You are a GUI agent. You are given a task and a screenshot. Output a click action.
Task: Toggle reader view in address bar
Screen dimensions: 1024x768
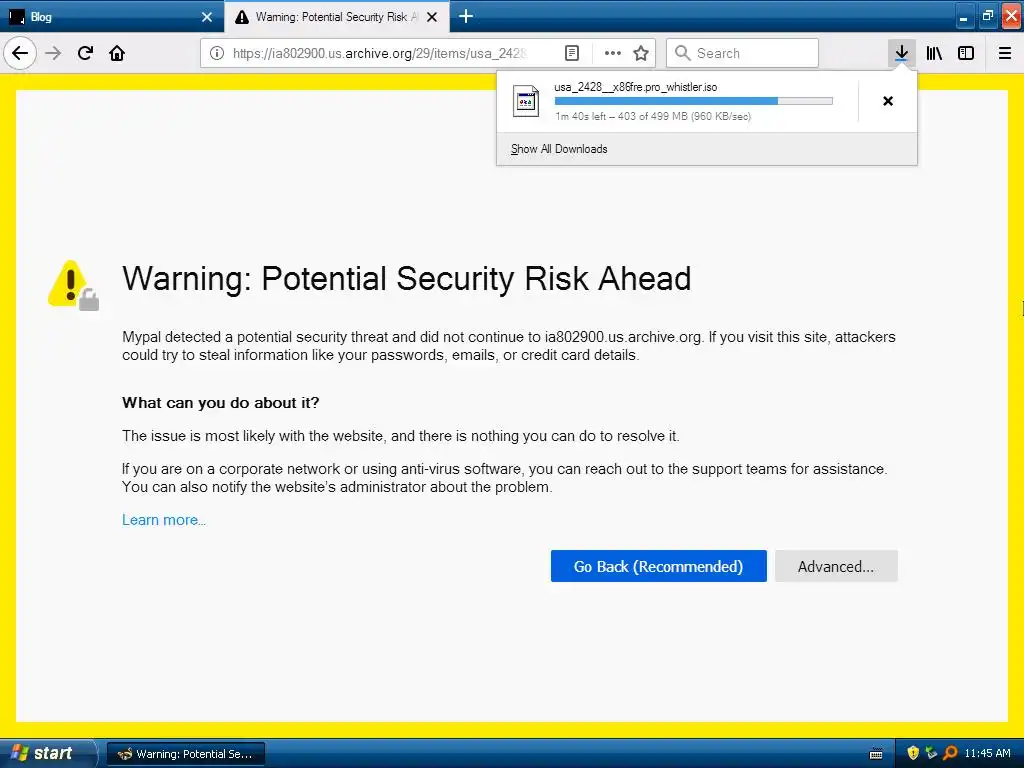[571, 53]
